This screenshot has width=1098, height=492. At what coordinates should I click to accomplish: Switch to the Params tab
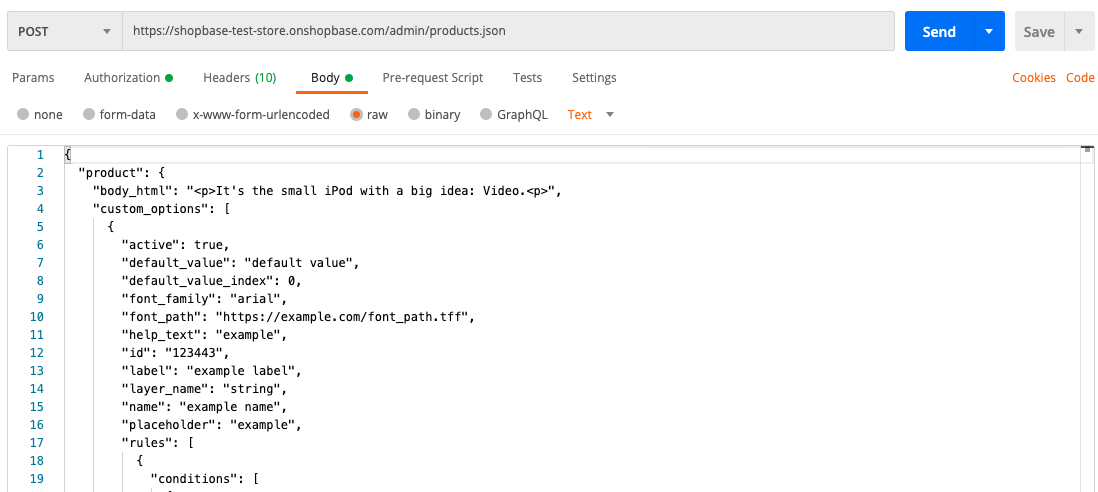pyautogui.click(x=33, y=78)
